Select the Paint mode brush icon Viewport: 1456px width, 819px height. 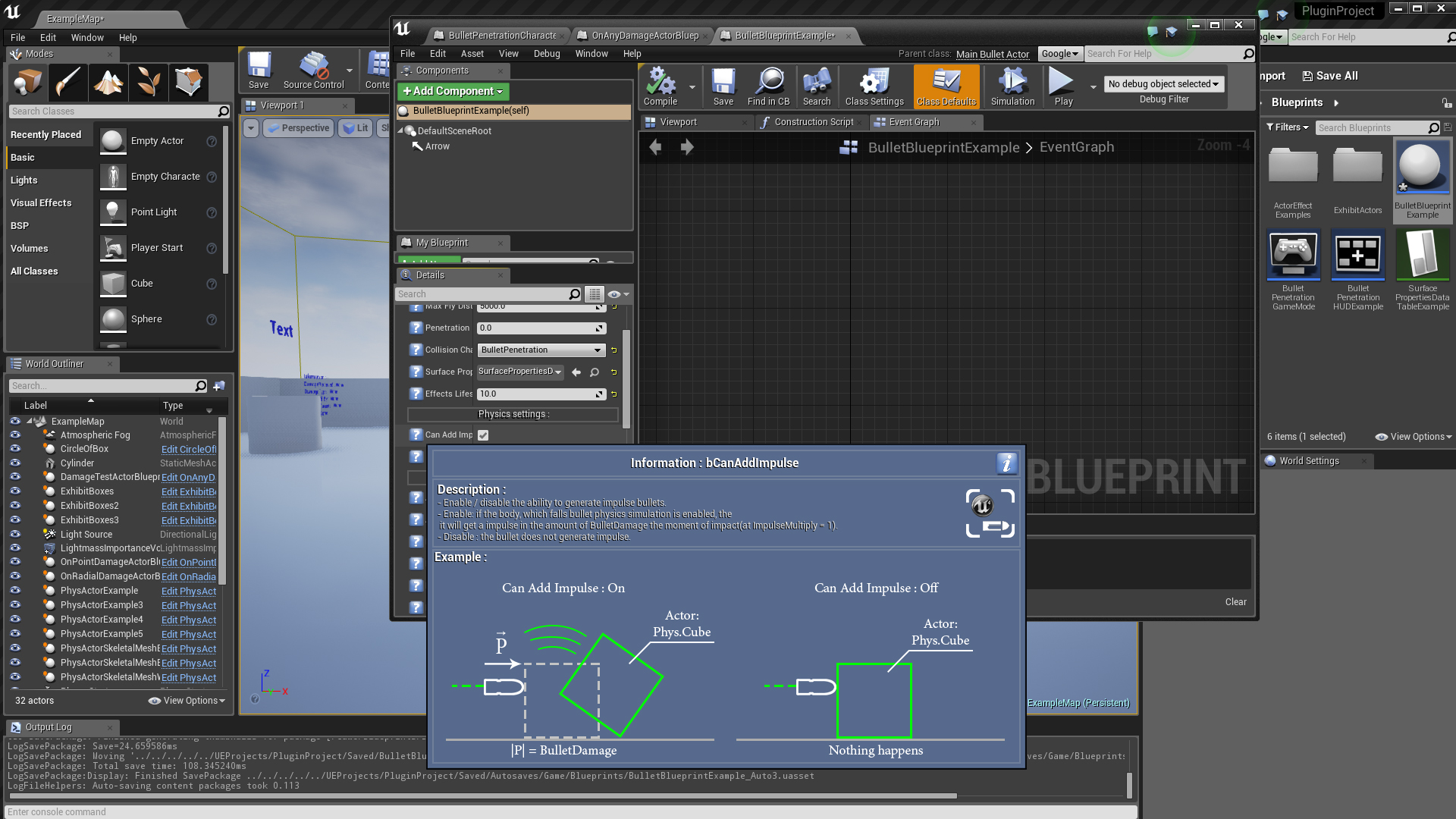click(x=67, y=82)
